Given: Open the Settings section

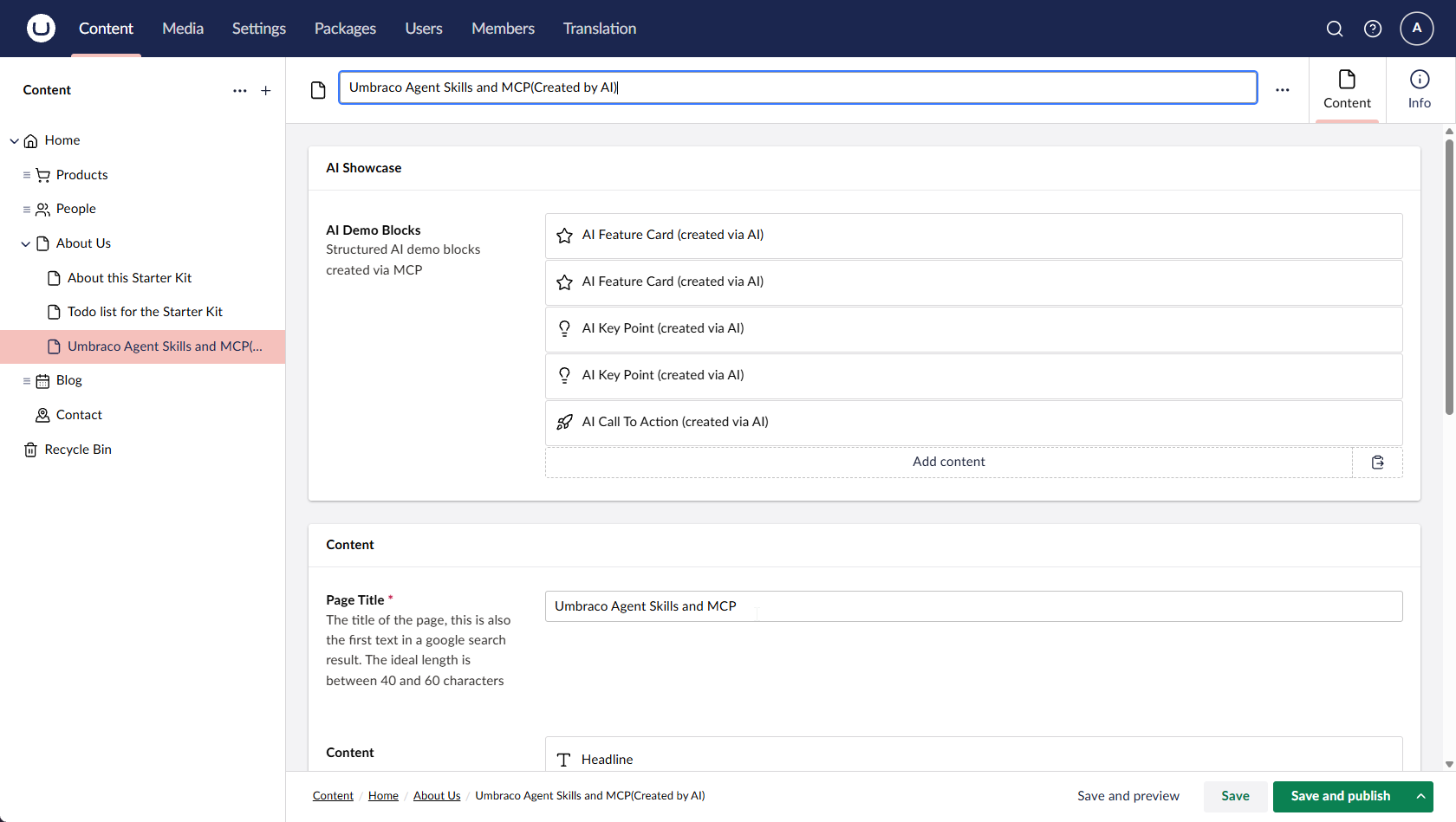Looking at the screenshot, I should 259,29.
